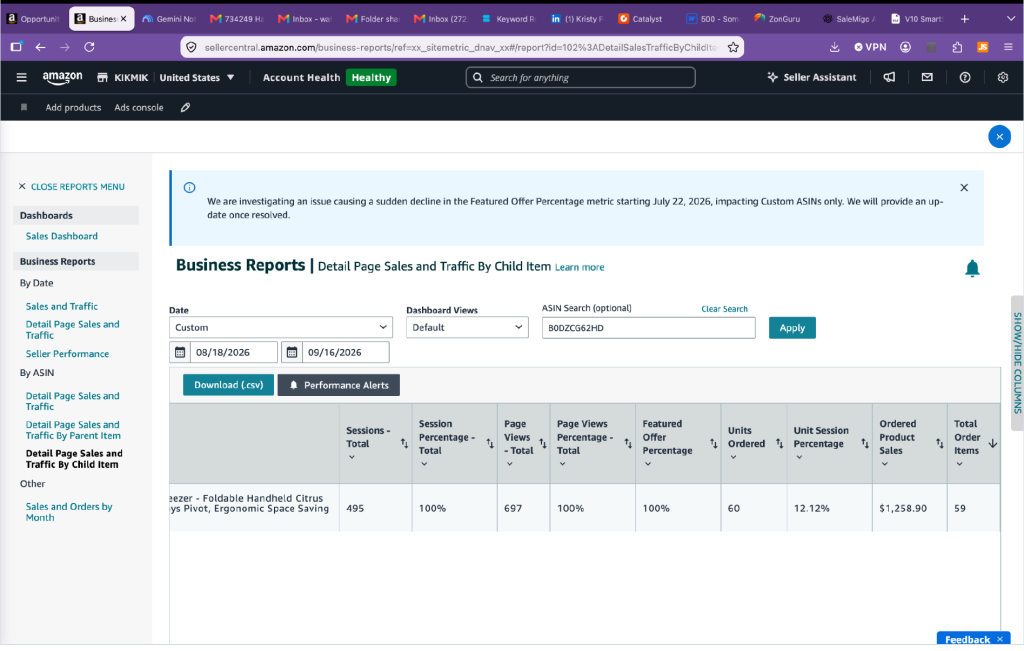The image size is (1024, 651).
Task: Click the Add products link
Action: click(x=73, y=107)
